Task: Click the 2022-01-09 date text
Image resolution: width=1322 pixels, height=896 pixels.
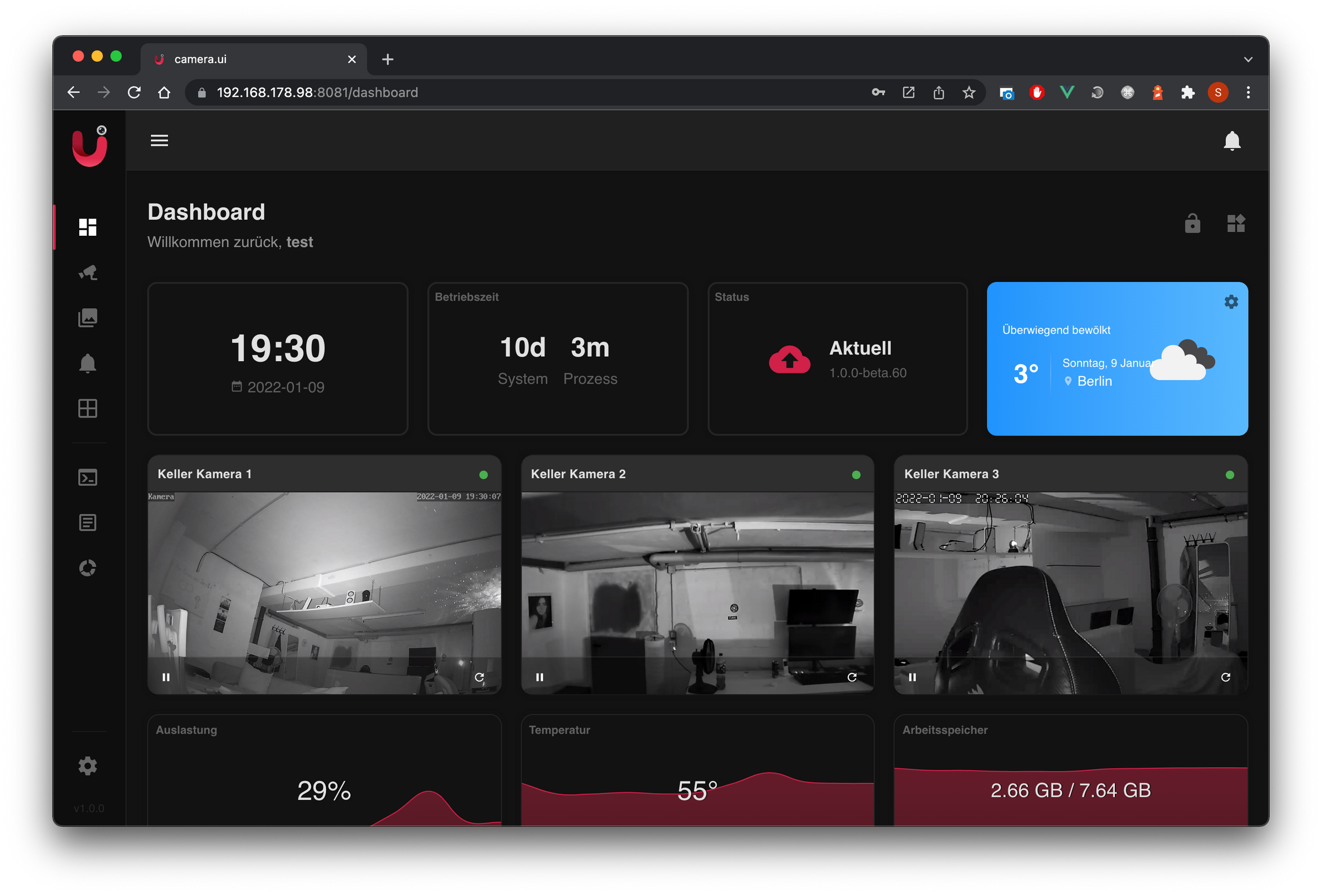Action: pyautogui.click(x=285, y=387)
